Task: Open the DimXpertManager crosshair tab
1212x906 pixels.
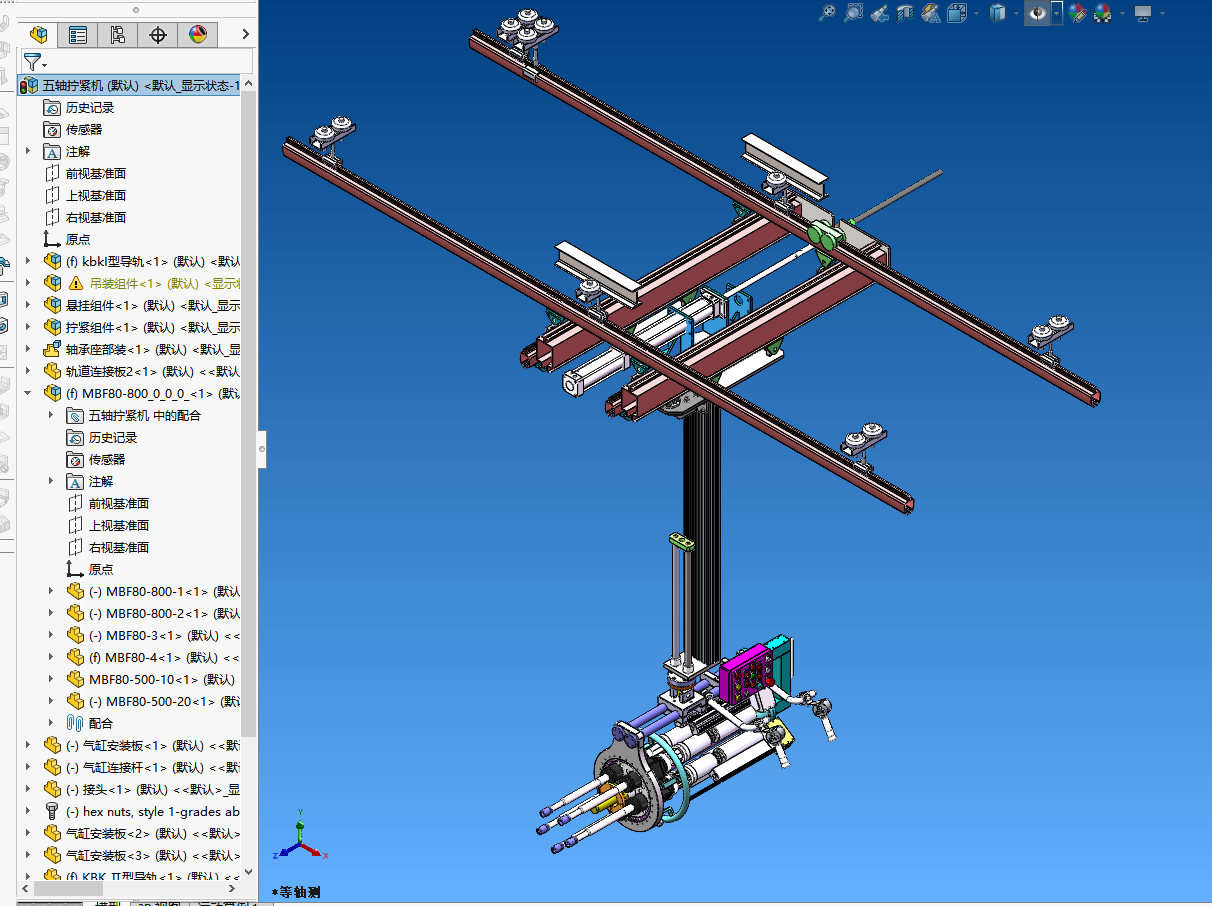Action: [158, 35]
